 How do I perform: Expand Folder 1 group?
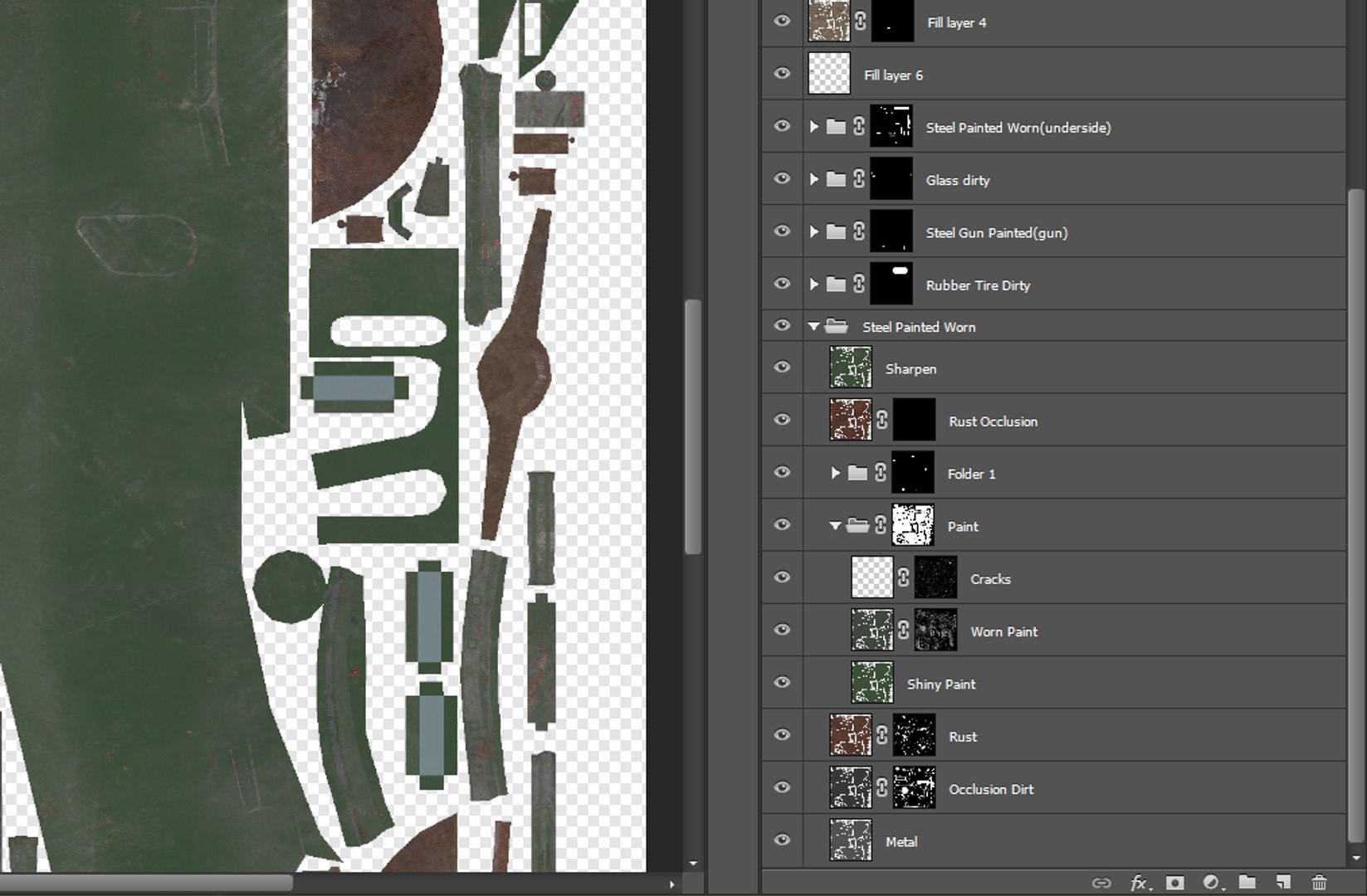835,473
